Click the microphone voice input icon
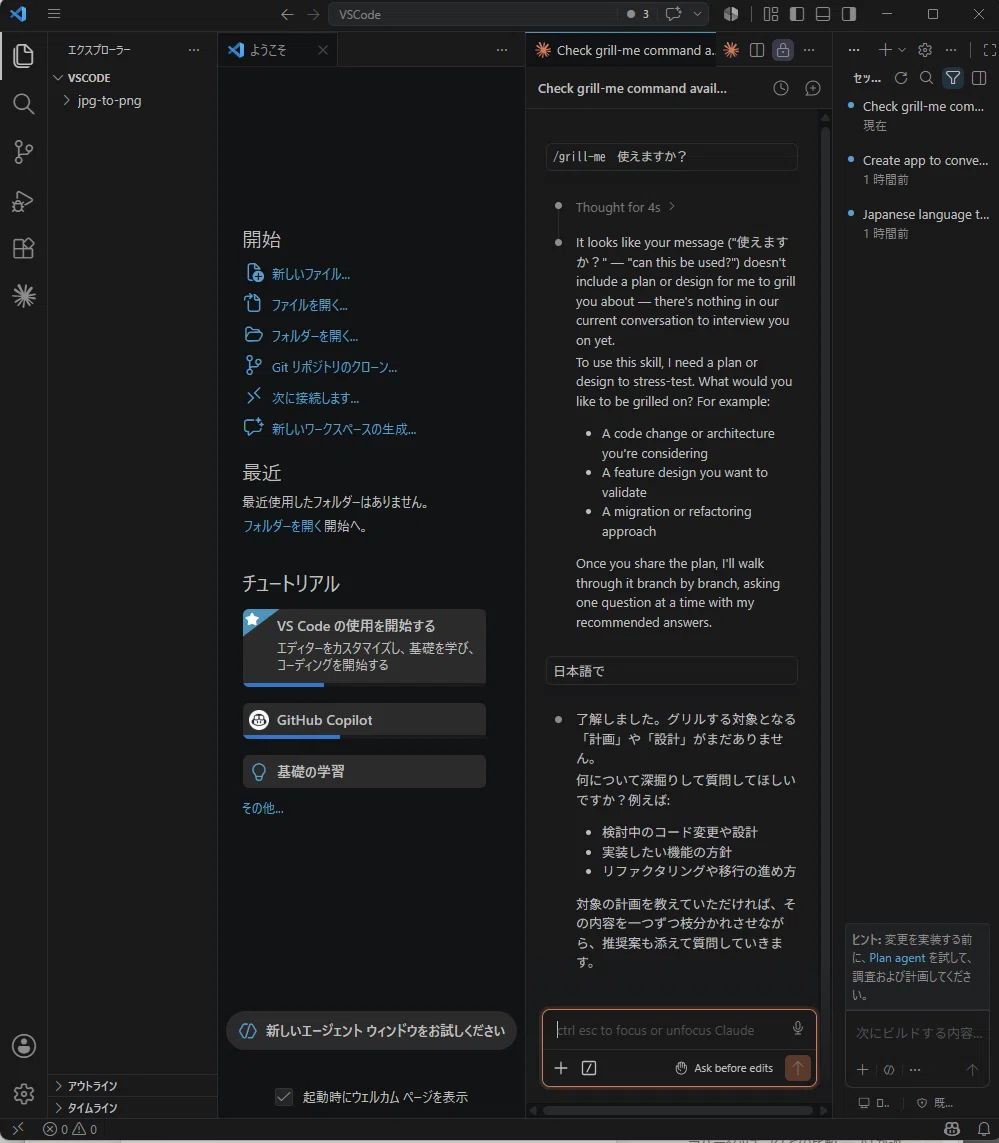Screen dimensions: 999x1143 (798, 1028)
